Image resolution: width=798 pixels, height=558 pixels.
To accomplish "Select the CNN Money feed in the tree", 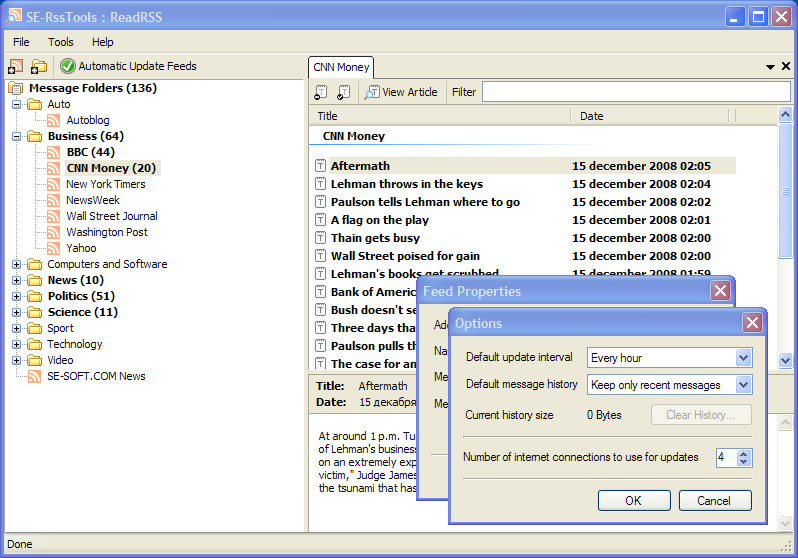I will click(111, 168).
